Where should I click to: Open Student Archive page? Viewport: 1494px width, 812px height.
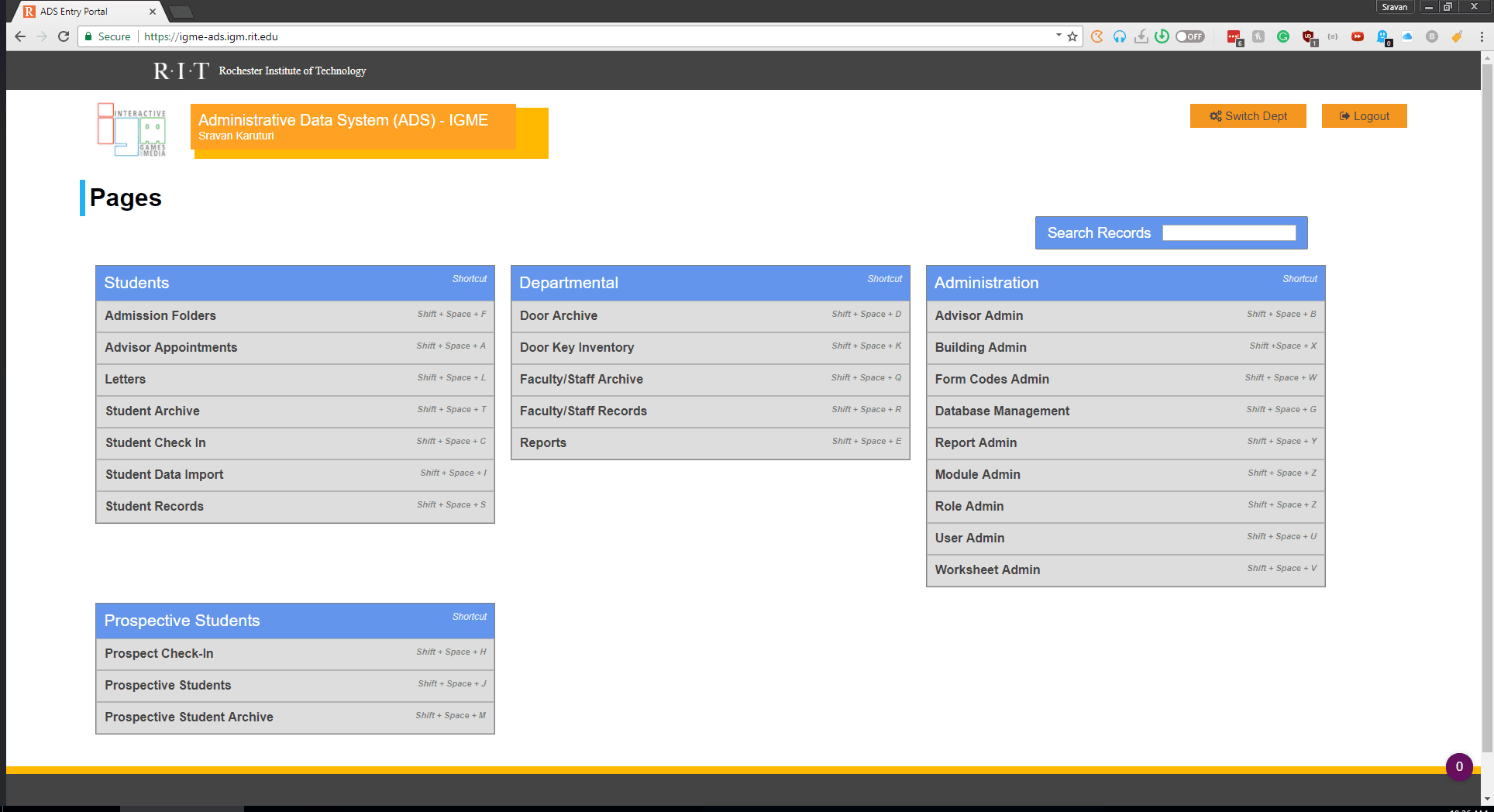[295, 411]
